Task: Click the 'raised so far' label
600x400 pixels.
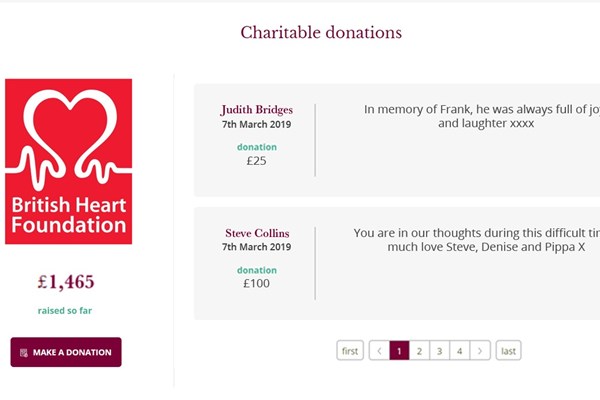Action: click(66, 311)
